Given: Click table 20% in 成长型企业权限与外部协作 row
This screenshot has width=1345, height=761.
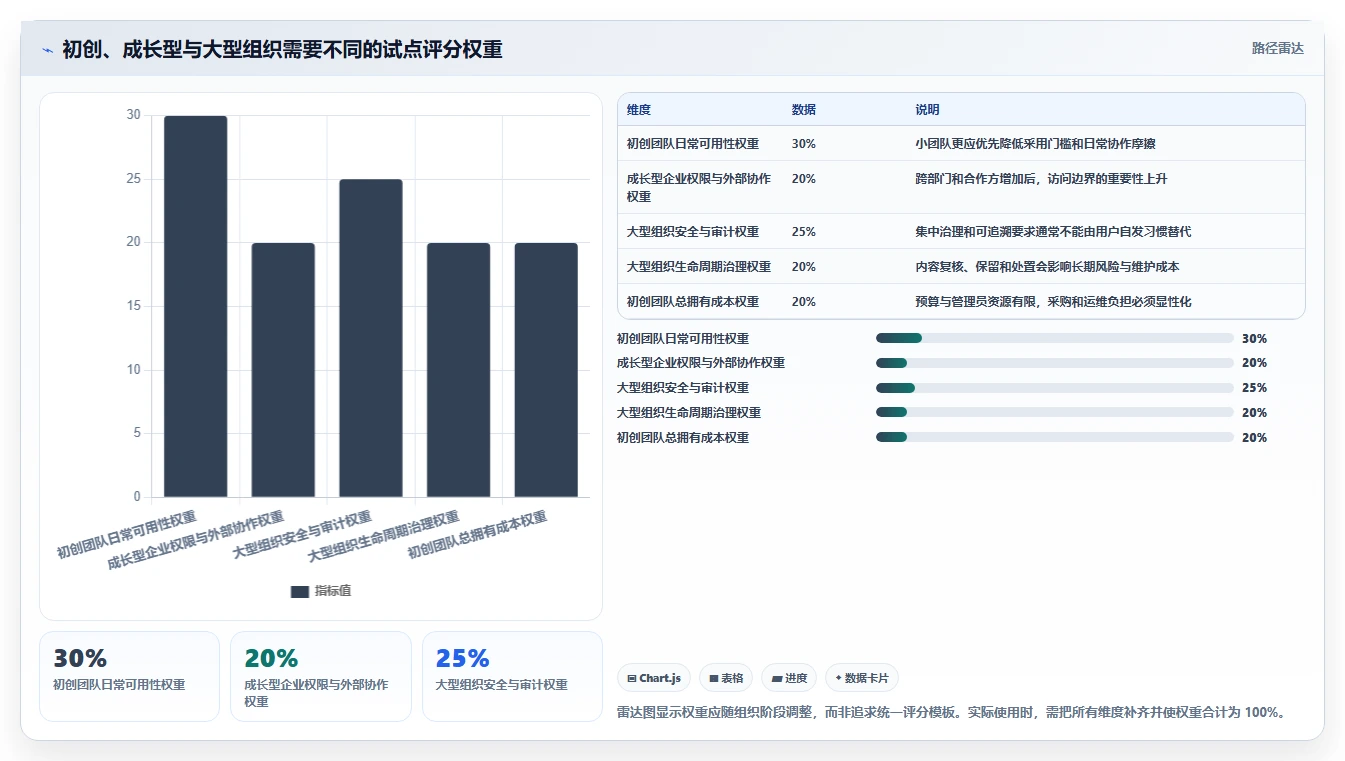Looking at the screenshot, I should point(803,179).
